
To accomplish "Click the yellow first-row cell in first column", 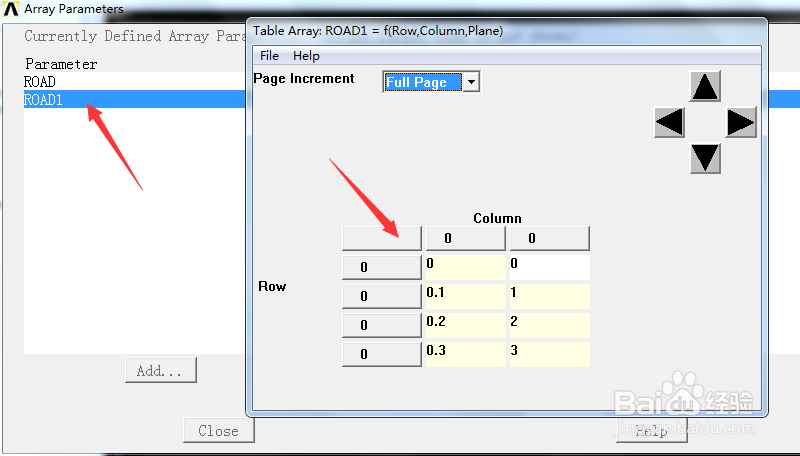I will 466,267.
